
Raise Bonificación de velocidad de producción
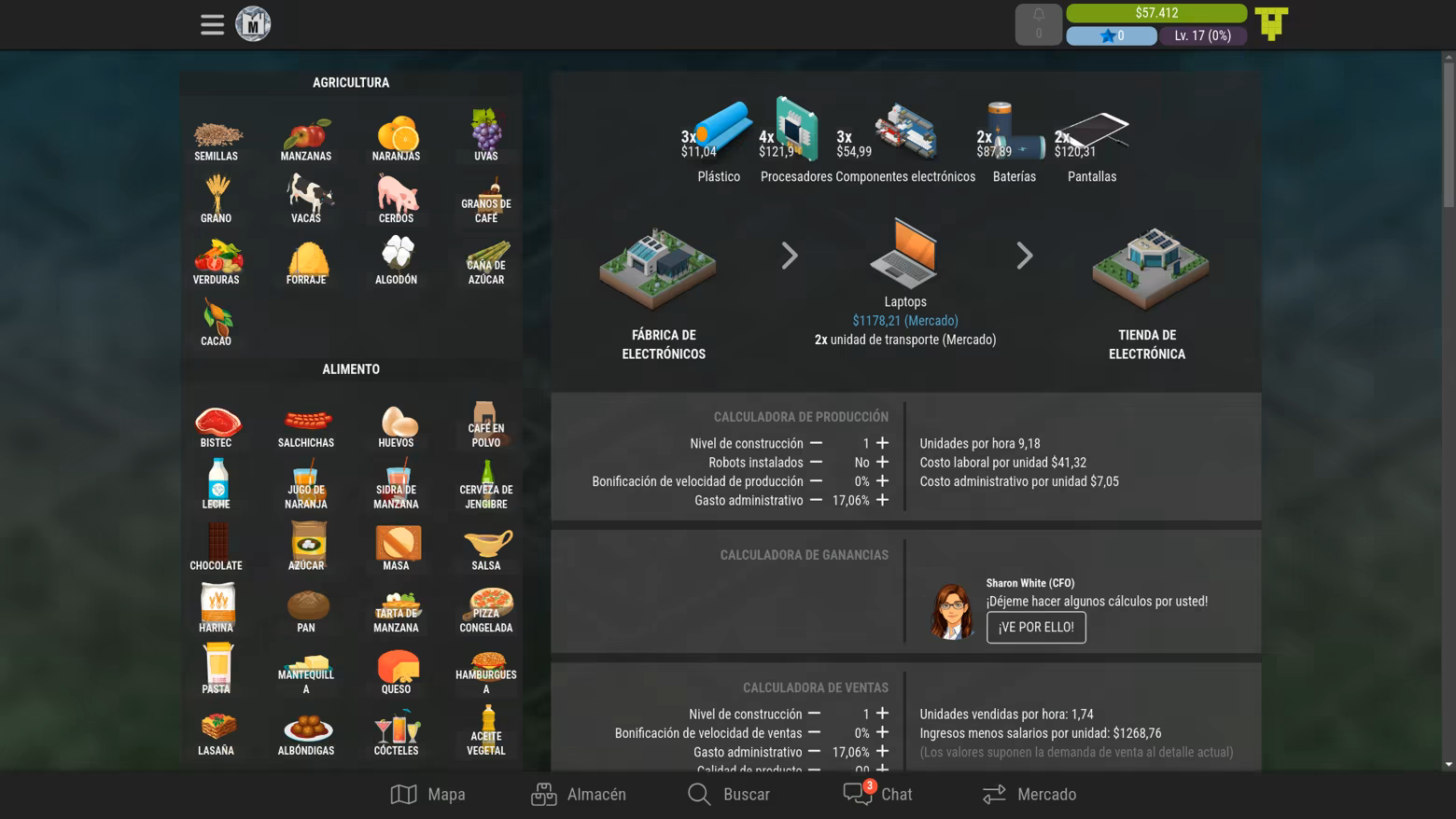882,481
